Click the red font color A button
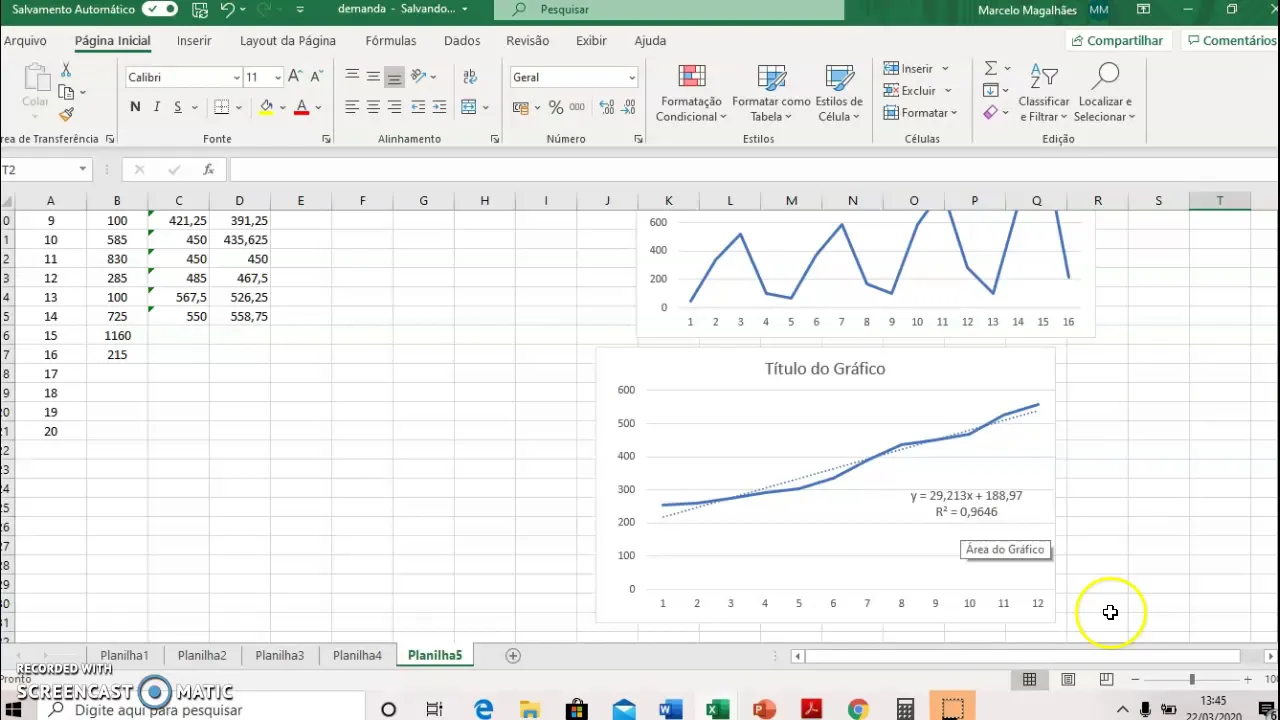Image resolution: width=1280 pixels, height=720 pixels. point(301,107)
